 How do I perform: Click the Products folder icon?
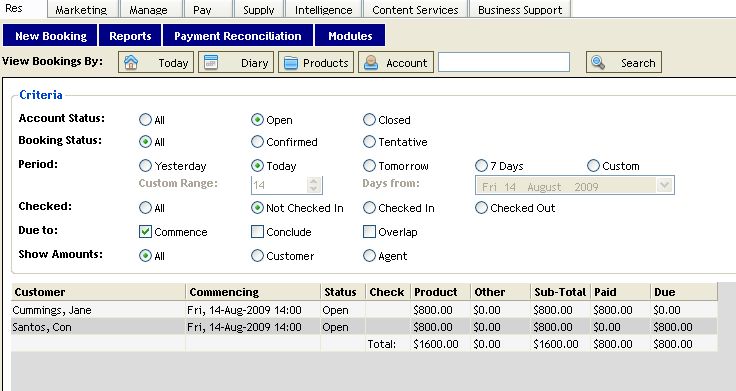pos(291,63)
